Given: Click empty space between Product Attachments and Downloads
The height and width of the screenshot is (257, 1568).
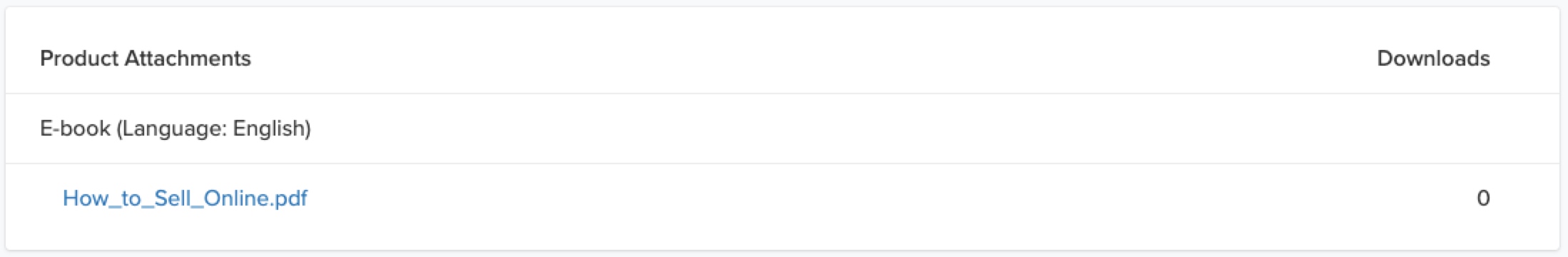Looking at the screenshot, I should (x=813, y=58).
